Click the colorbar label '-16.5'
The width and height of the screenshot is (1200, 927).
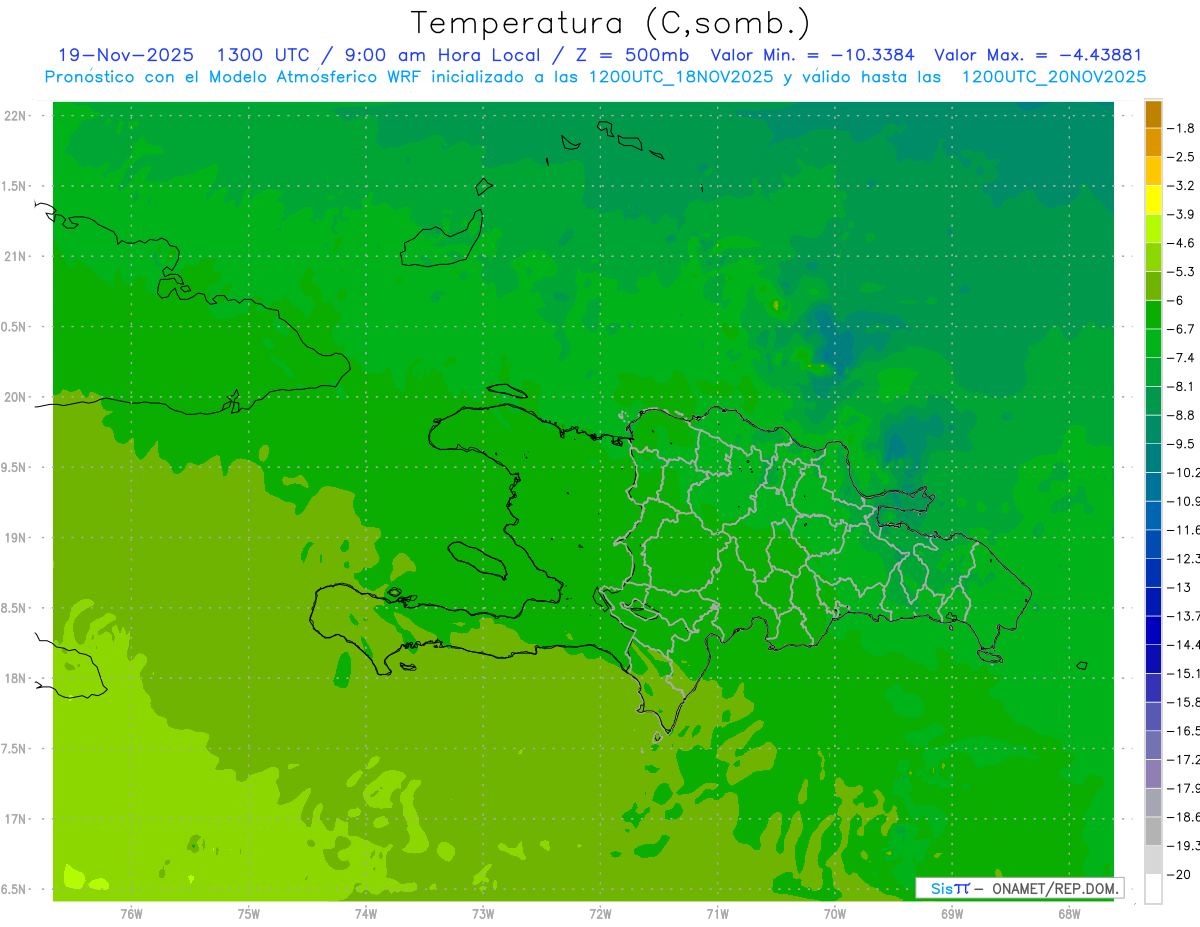tap(1183, 731)
